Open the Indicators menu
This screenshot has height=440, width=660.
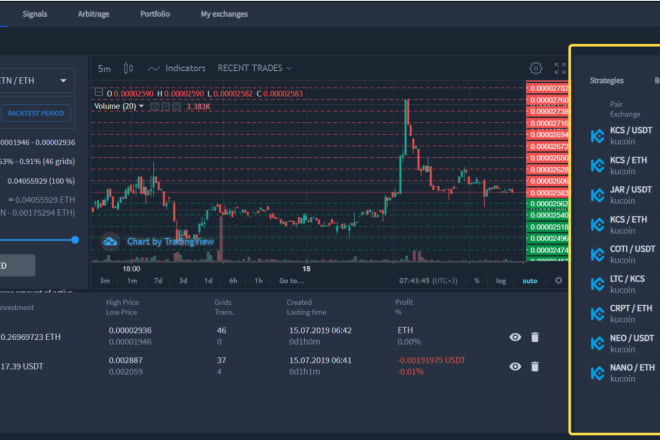pos(177,68)
